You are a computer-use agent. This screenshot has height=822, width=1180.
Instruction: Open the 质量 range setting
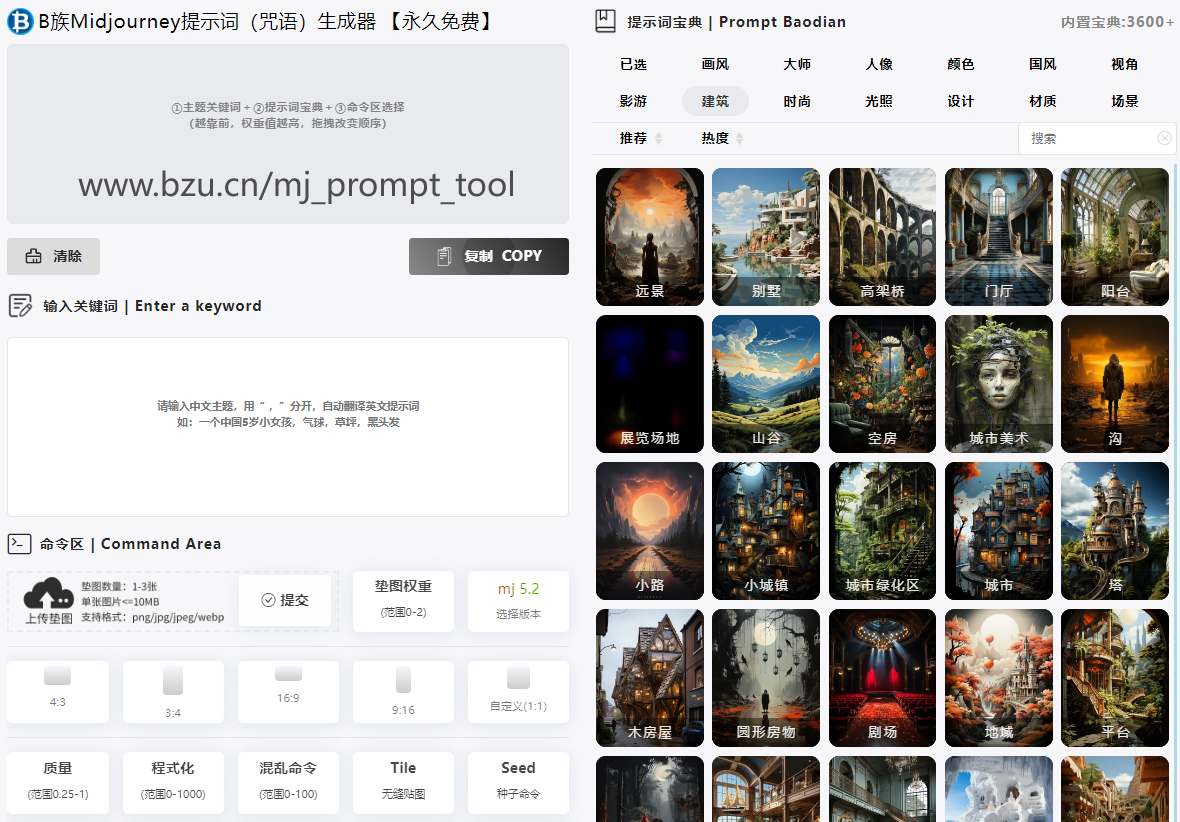tap(58, 782)
